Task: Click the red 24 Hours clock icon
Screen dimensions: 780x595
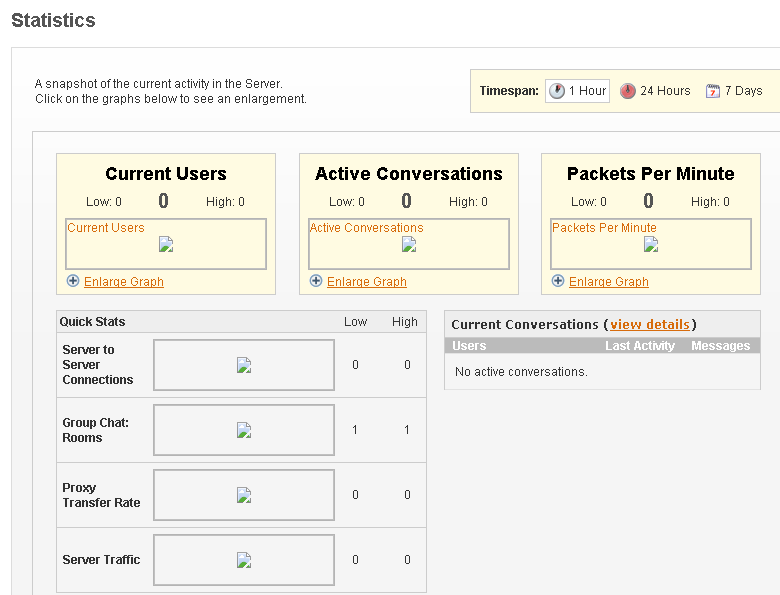Action: click(628, 91)
